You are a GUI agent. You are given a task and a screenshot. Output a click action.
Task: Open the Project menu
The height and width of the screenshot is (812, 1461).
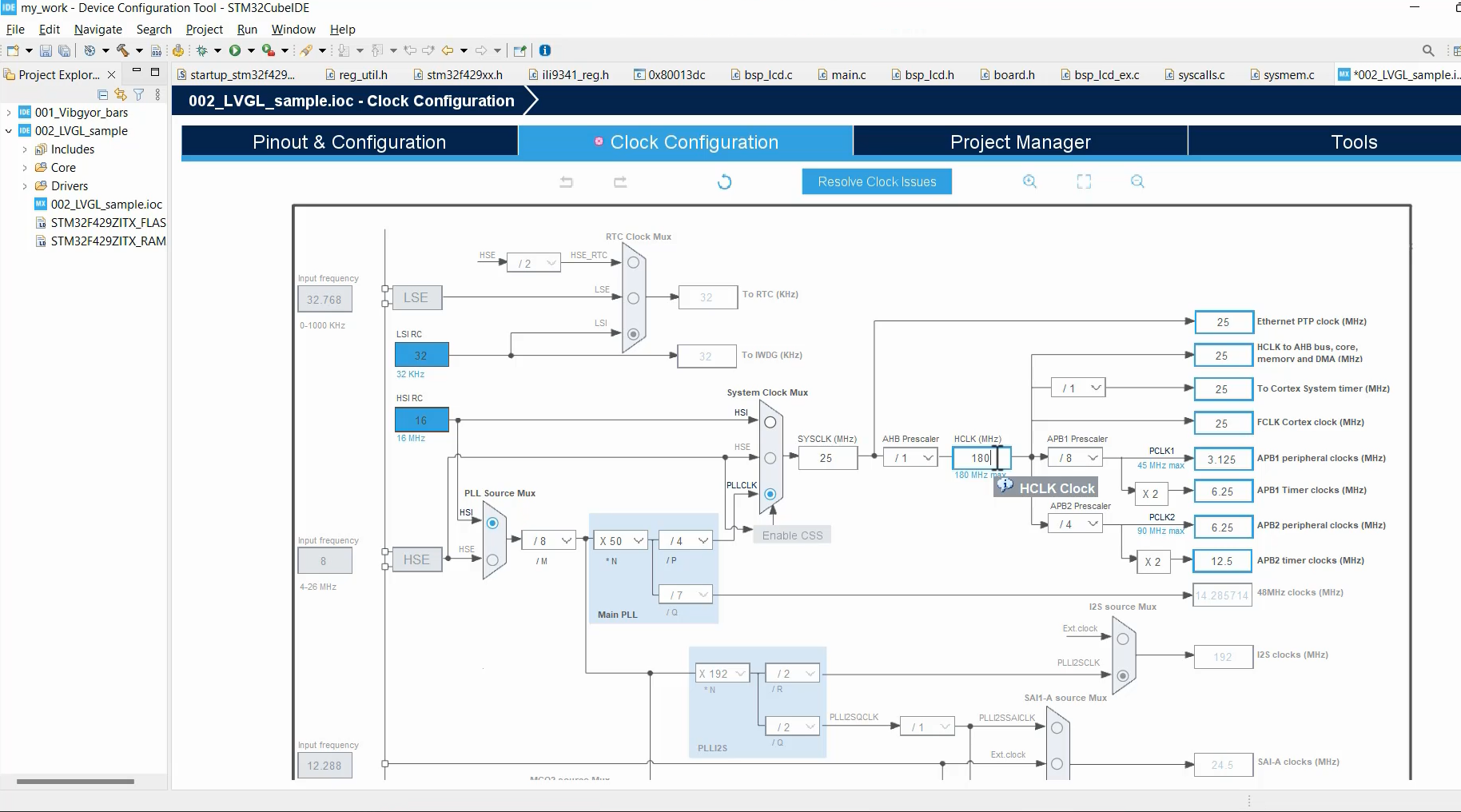205,30
